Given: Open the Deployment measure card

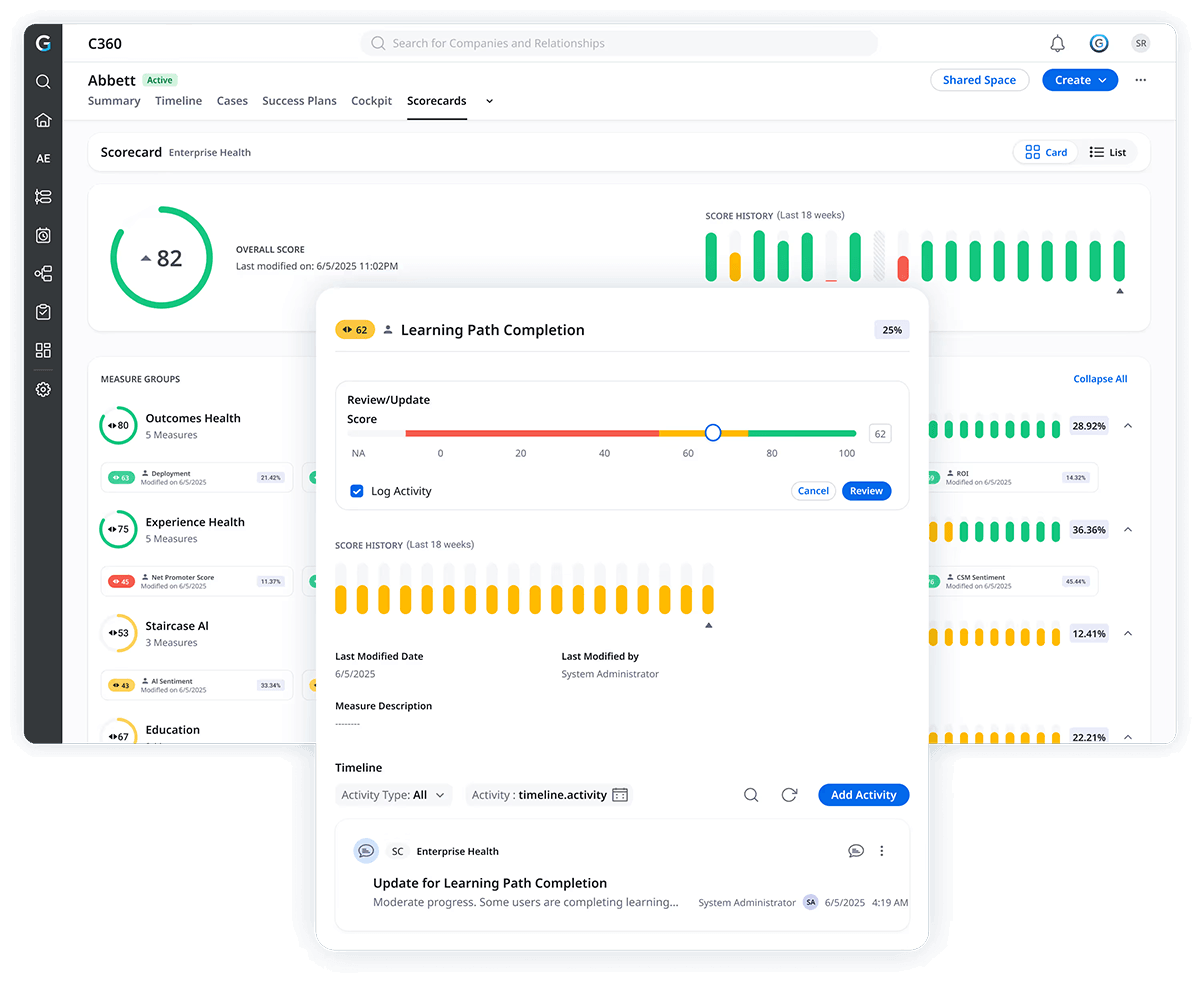Looking at the screenshot, I should [196, 478].
